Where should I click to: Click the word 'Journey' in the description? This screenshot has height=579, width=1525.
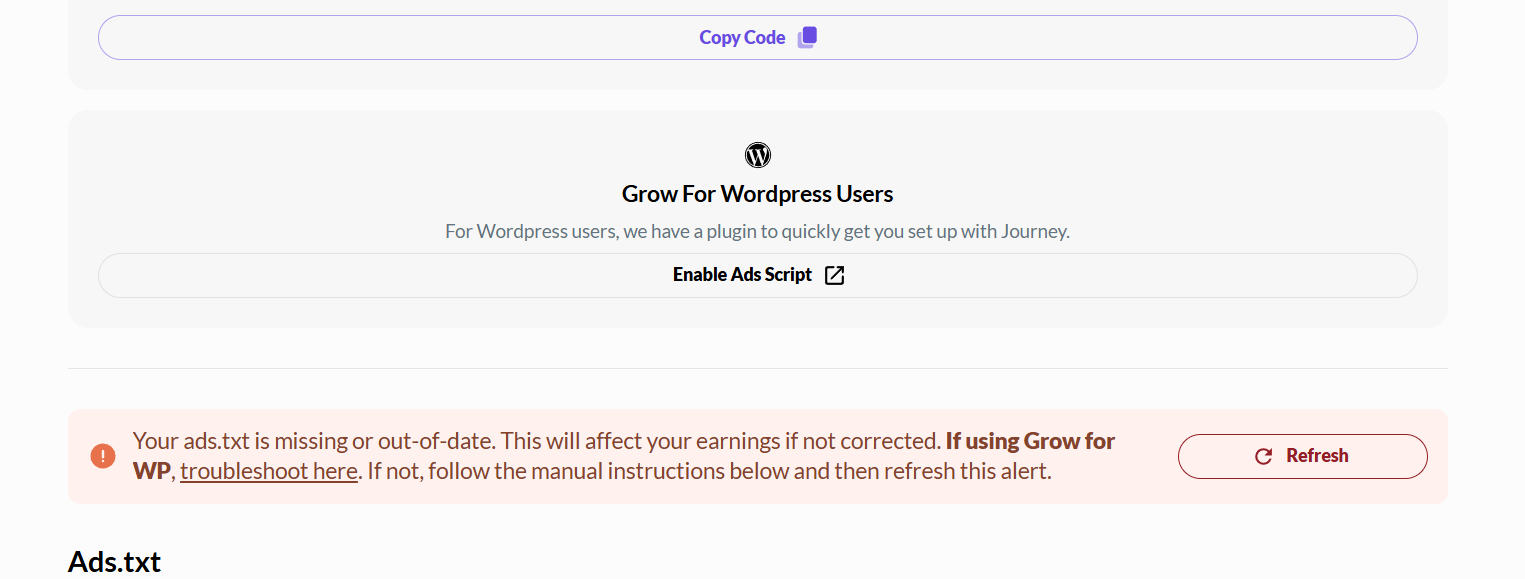pos(1034,231)
